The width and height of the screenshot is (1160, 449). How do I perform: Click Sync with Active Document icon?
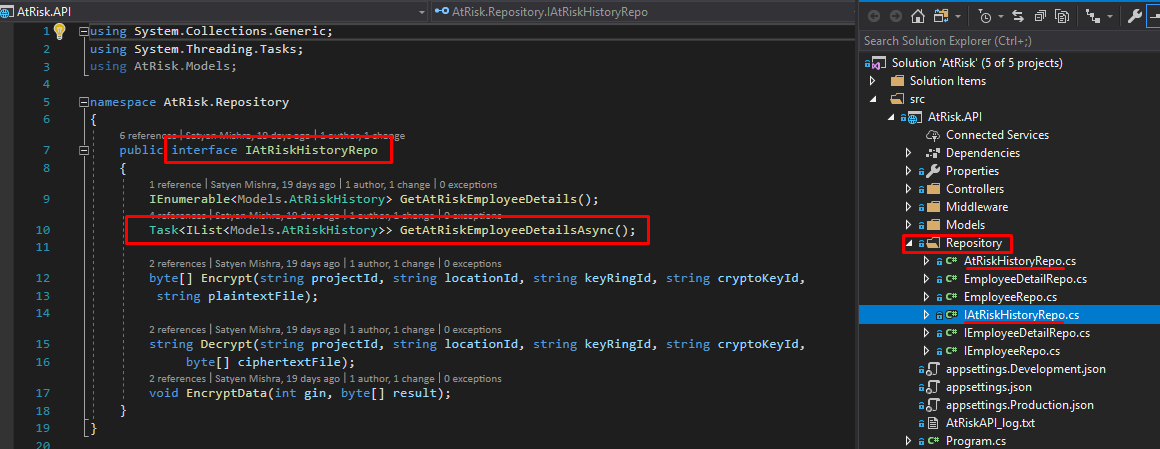pyautogui.click(x=1018, y=16)
